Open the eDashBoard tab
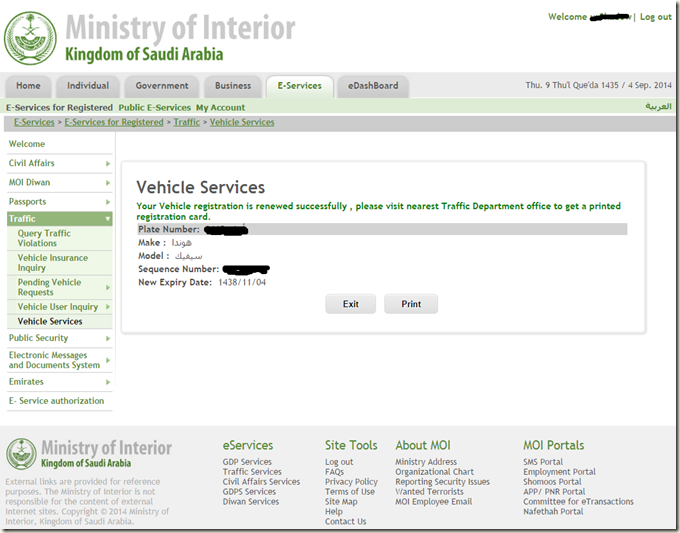This screenshot has width=680, height=533. coord(373,86)
